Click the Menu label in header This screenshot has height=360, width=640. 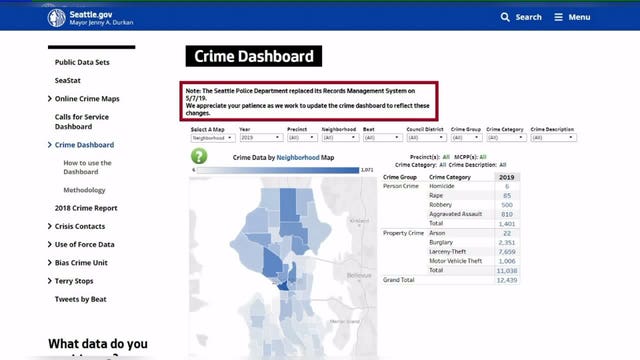click(580, 17)
